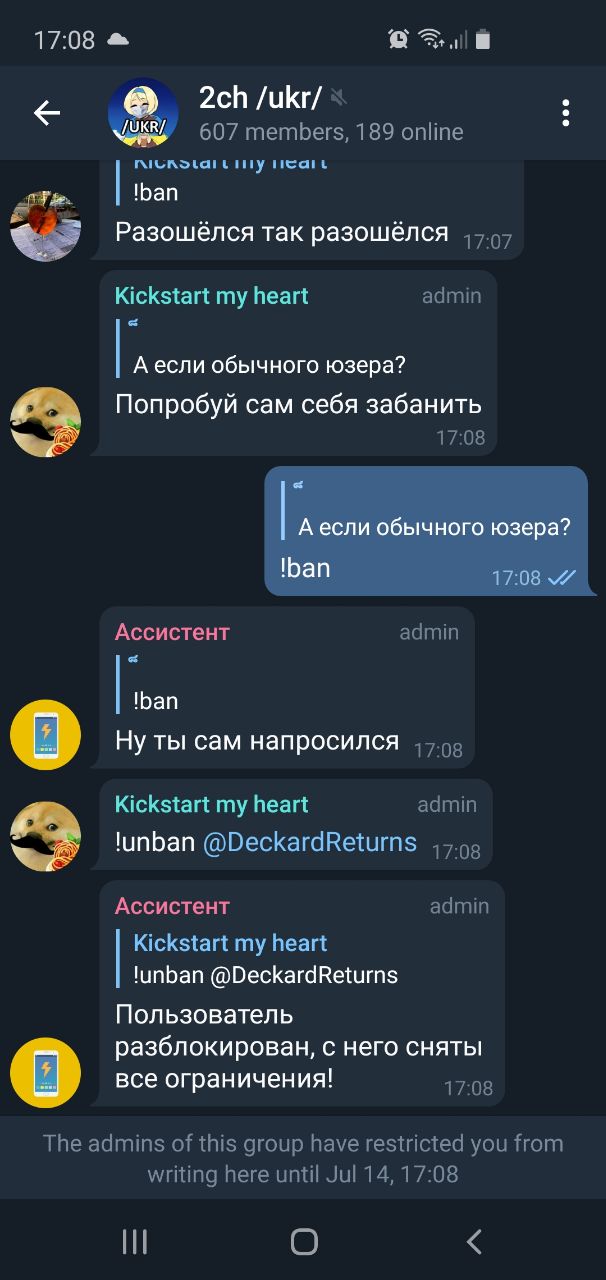The width and height of the screenshot is (606, 1280).
Task: Open the drink photo avatar near top
Action: (45, 226)
